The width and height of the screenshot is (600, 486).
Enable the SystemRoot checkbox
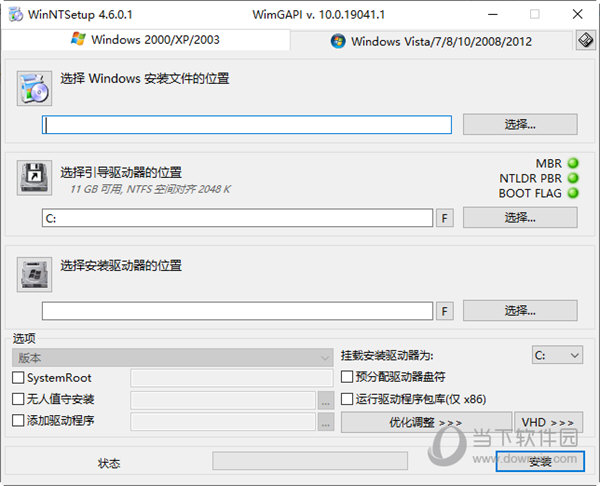(x=18, y=378)
